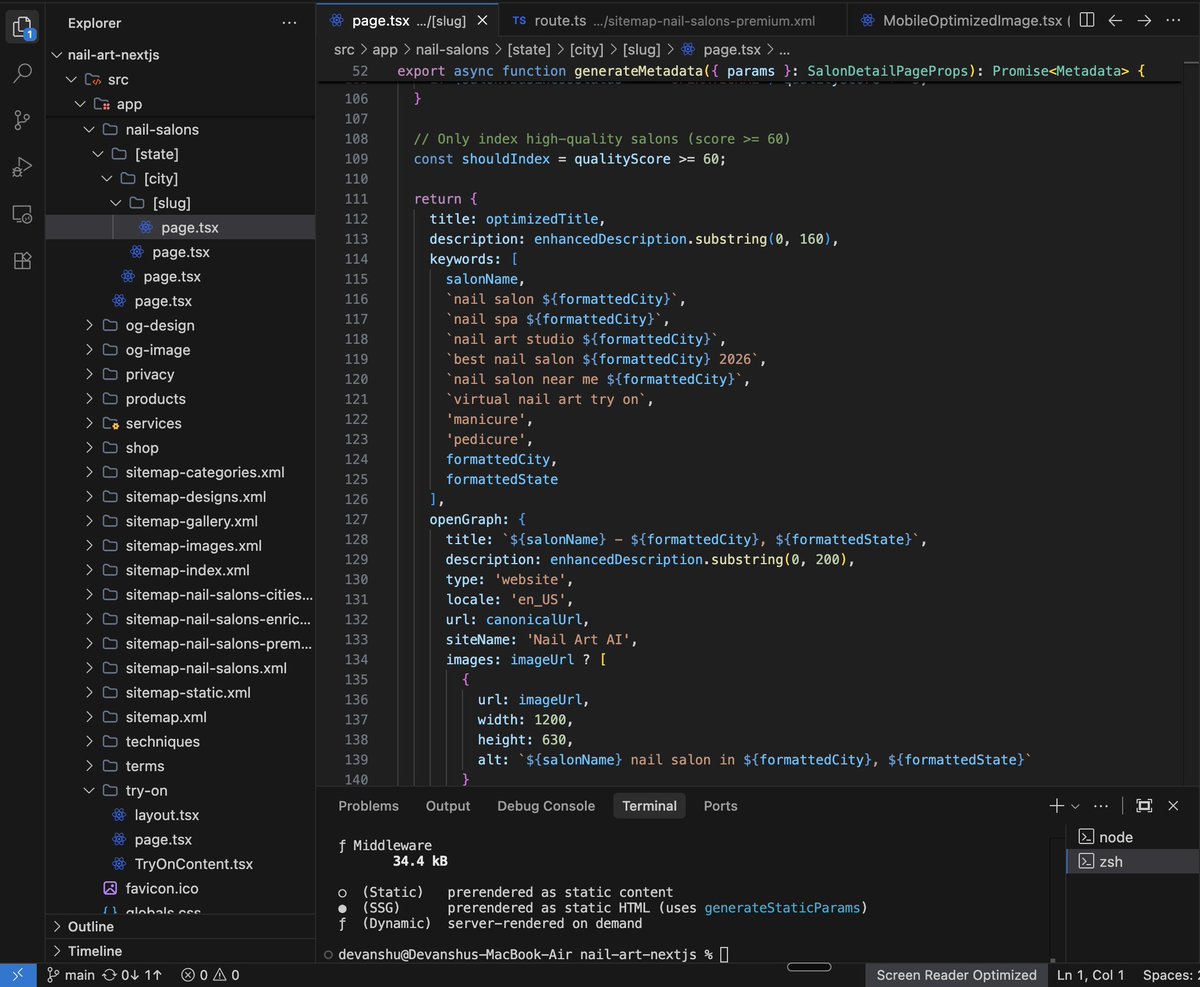
Task: Open the Explorer view in activity bar
Action: pyautogui.click(x=22, y=25)
